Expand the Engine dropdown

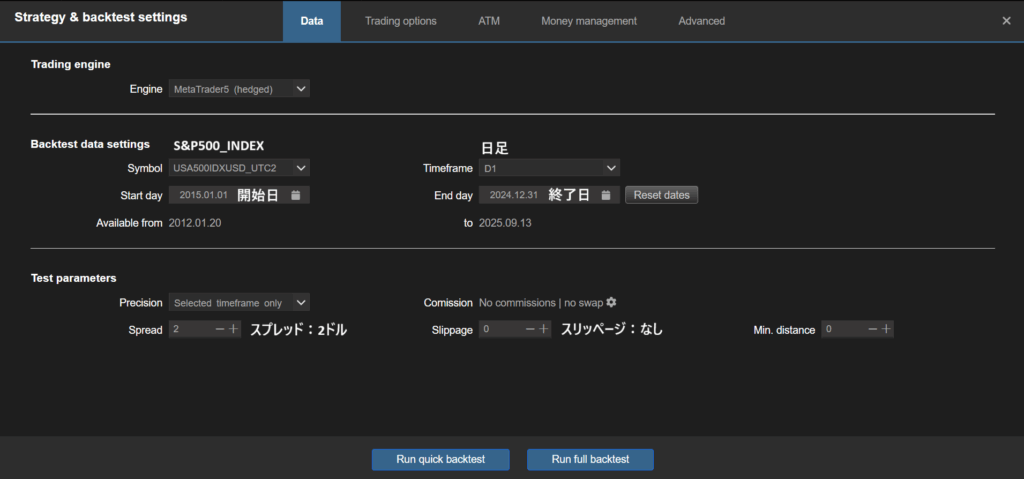239,89
